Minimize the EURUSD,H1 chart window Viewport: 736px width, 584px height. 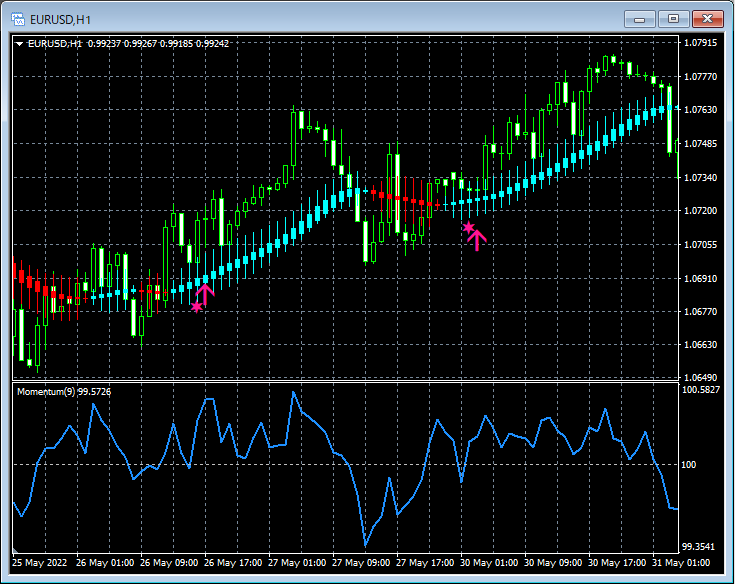point(639,19)
